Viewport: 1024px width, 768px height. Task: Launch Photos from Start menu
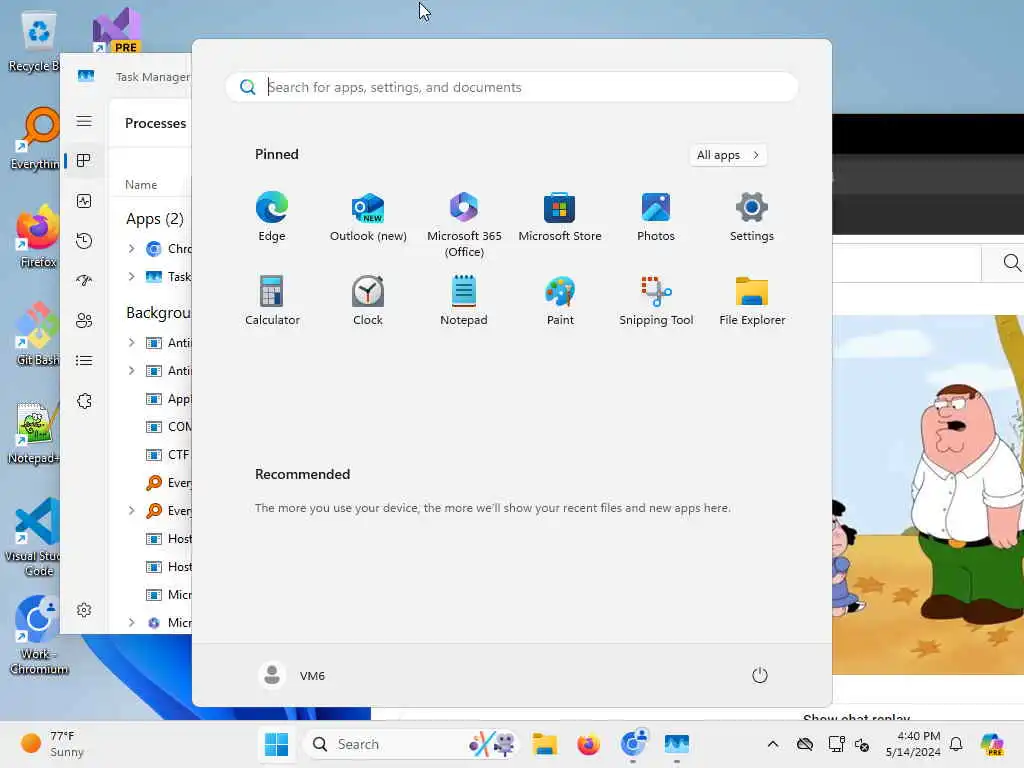(656, 217)
